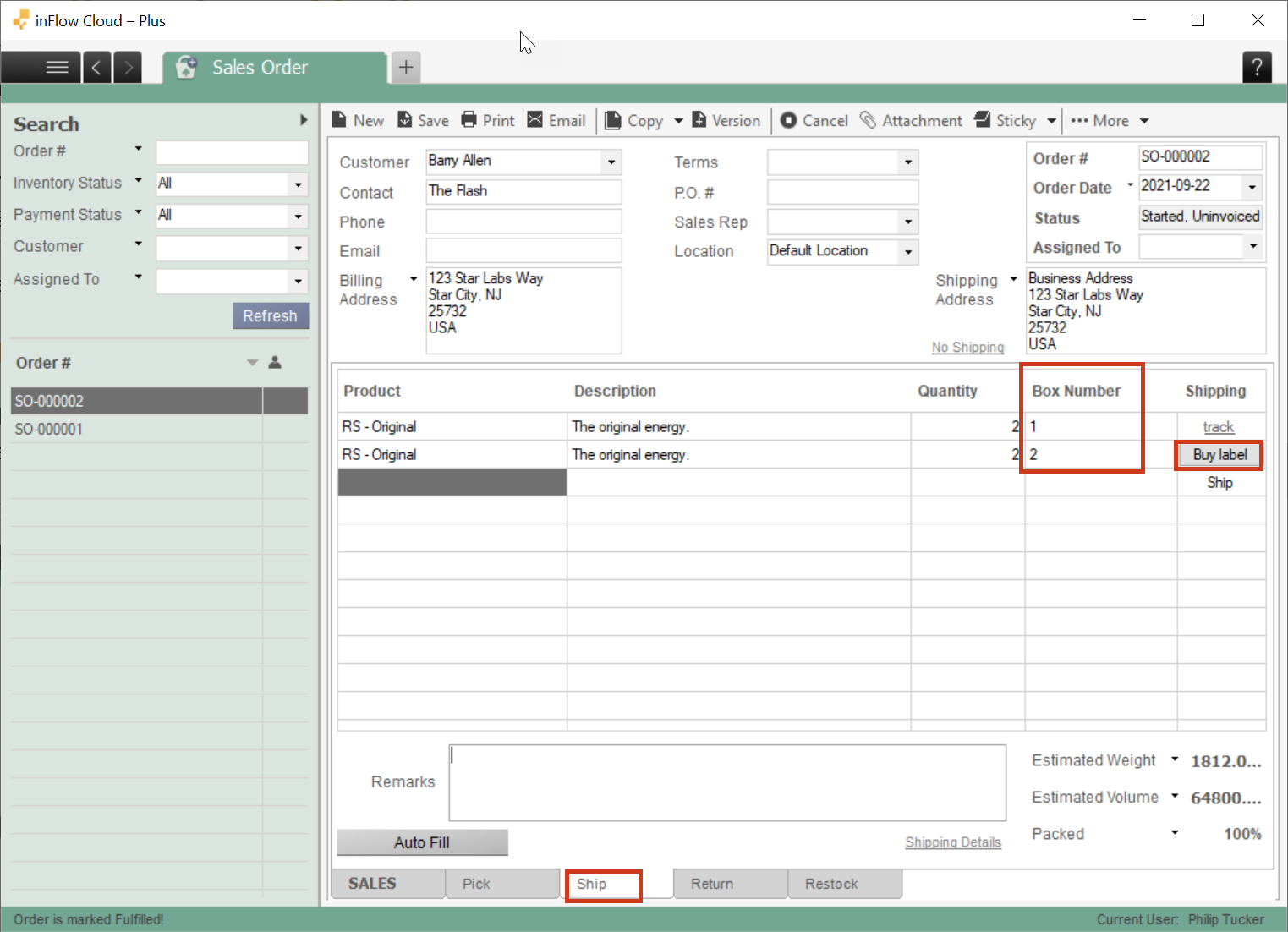Go back with the left arrow button
This screenshot has width=1288, height=932.
(96, 67)
